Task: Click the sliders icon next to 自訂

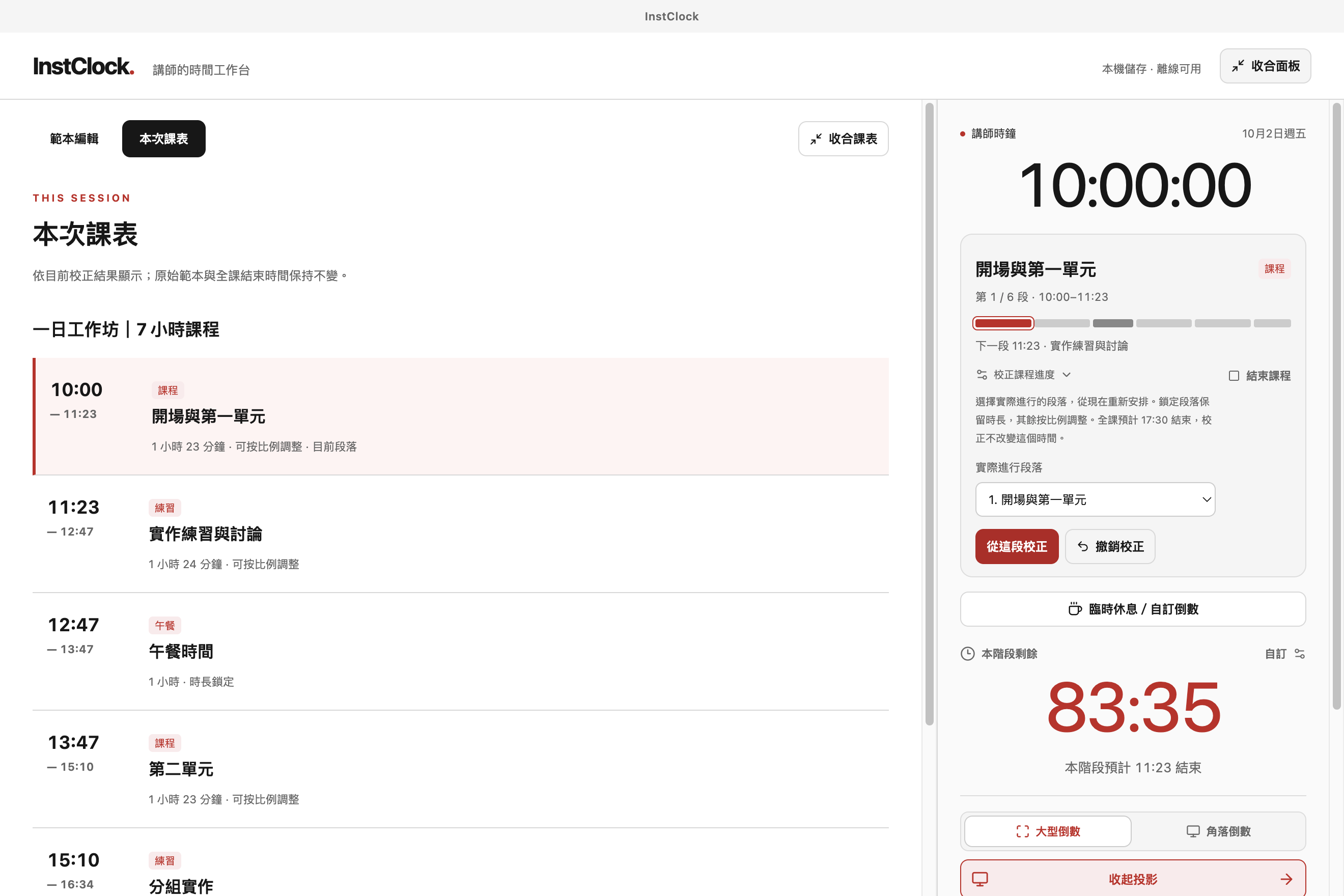Action: 1299,654
